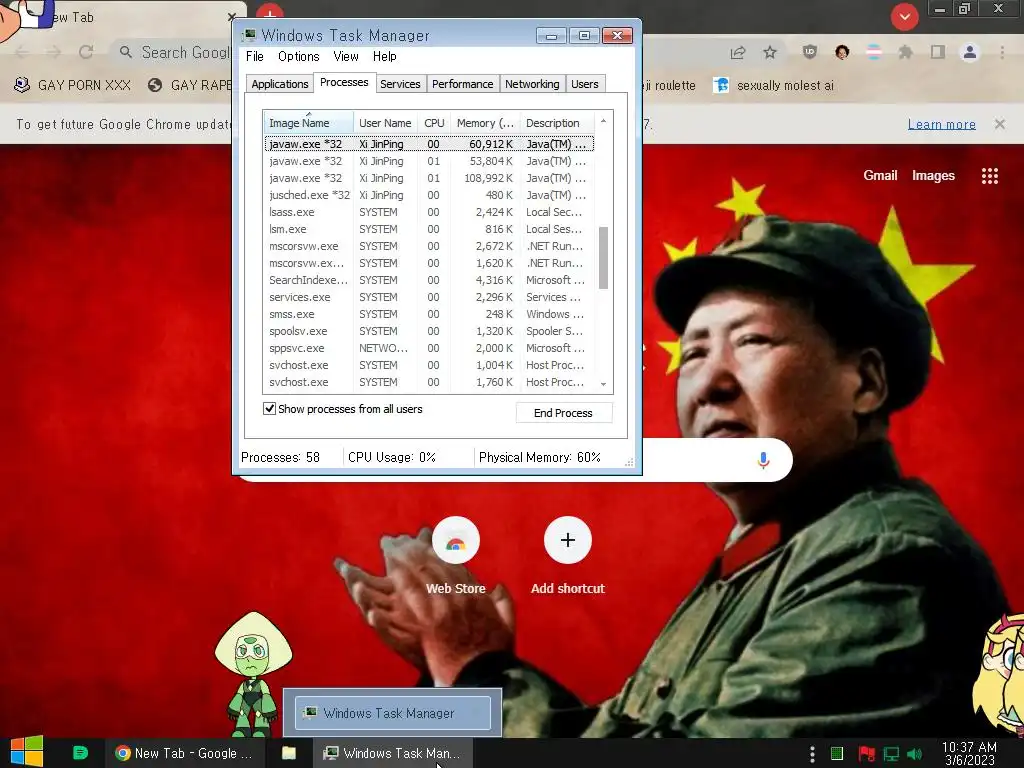This screenshot has width=1024, height=768.
Task: Select the mscorsvw.exe row using 2,672 K
Action: [429, 246]
